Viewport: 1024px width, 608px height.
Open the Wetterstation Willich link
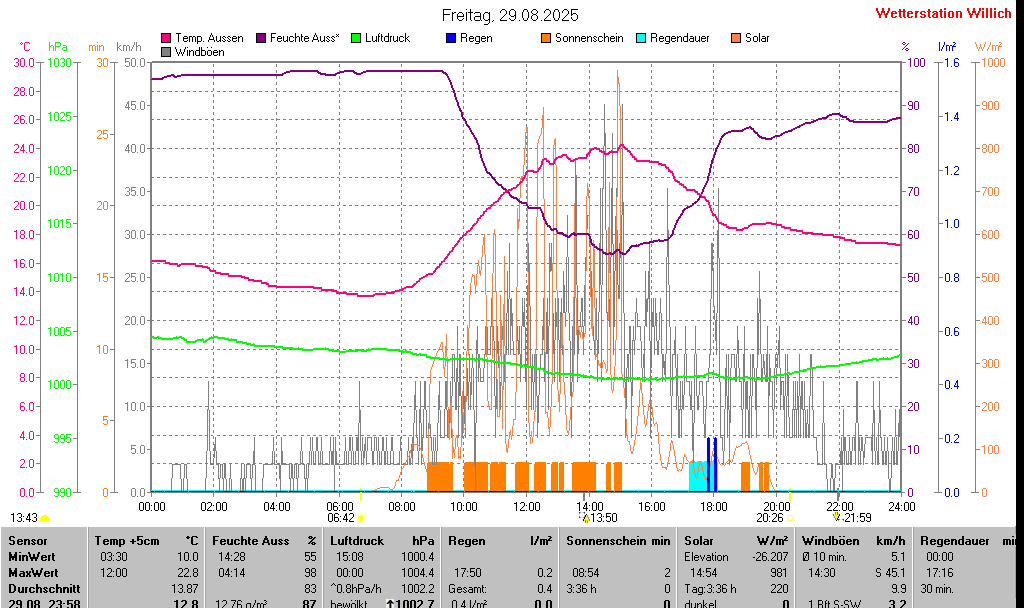(943, 13)
